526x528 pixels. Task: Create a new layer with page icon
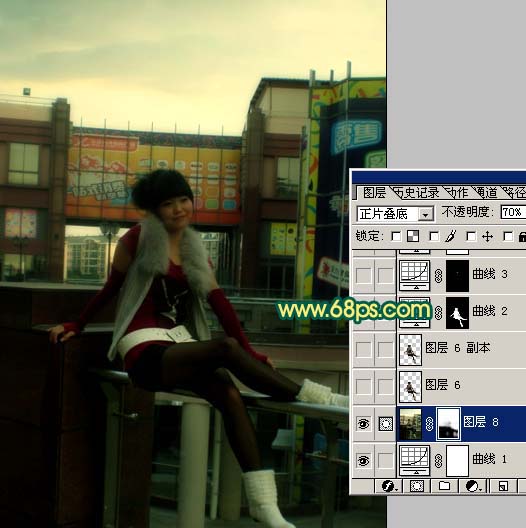(503, 486)
